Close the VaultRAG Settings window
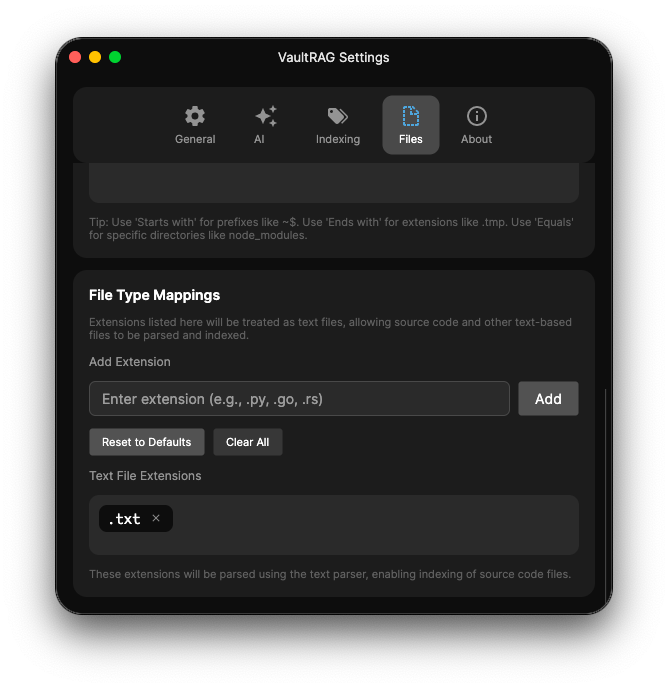The image size is (668, 688). (75, 57)
